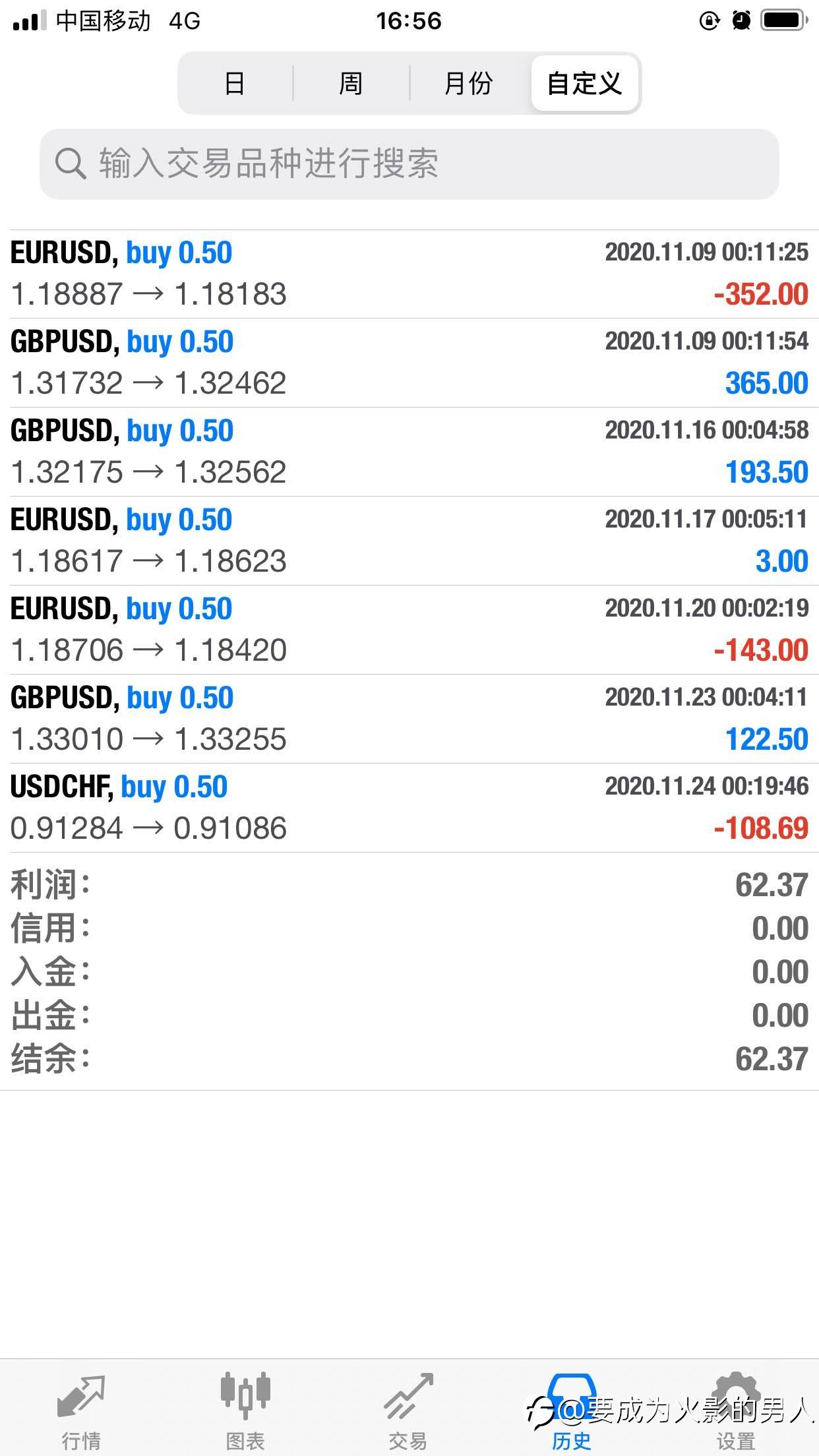Image resolution: width=819 pixels, height=1456 pixels.
Task: Select the 历史 history tab icon
Action: [x=571, y=1394]
